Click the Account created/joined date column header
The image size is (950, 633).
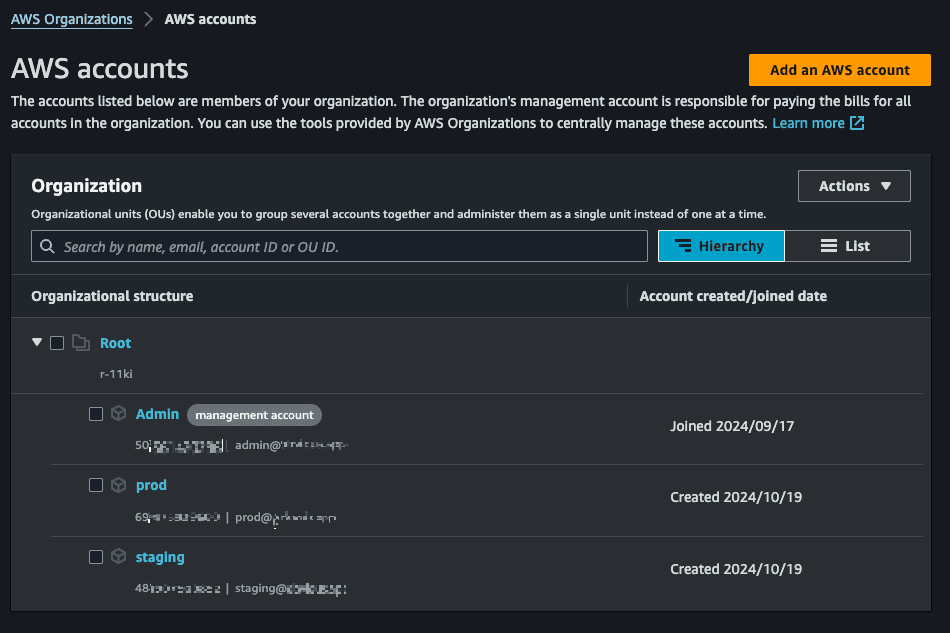(733, 296)
